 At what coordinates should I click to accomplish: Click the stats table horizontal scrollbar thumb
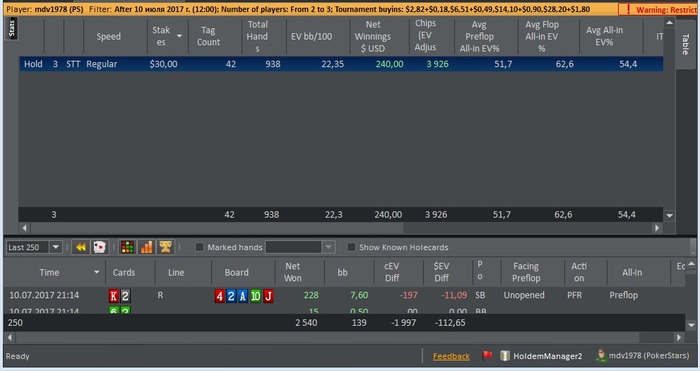pos(217,228)
